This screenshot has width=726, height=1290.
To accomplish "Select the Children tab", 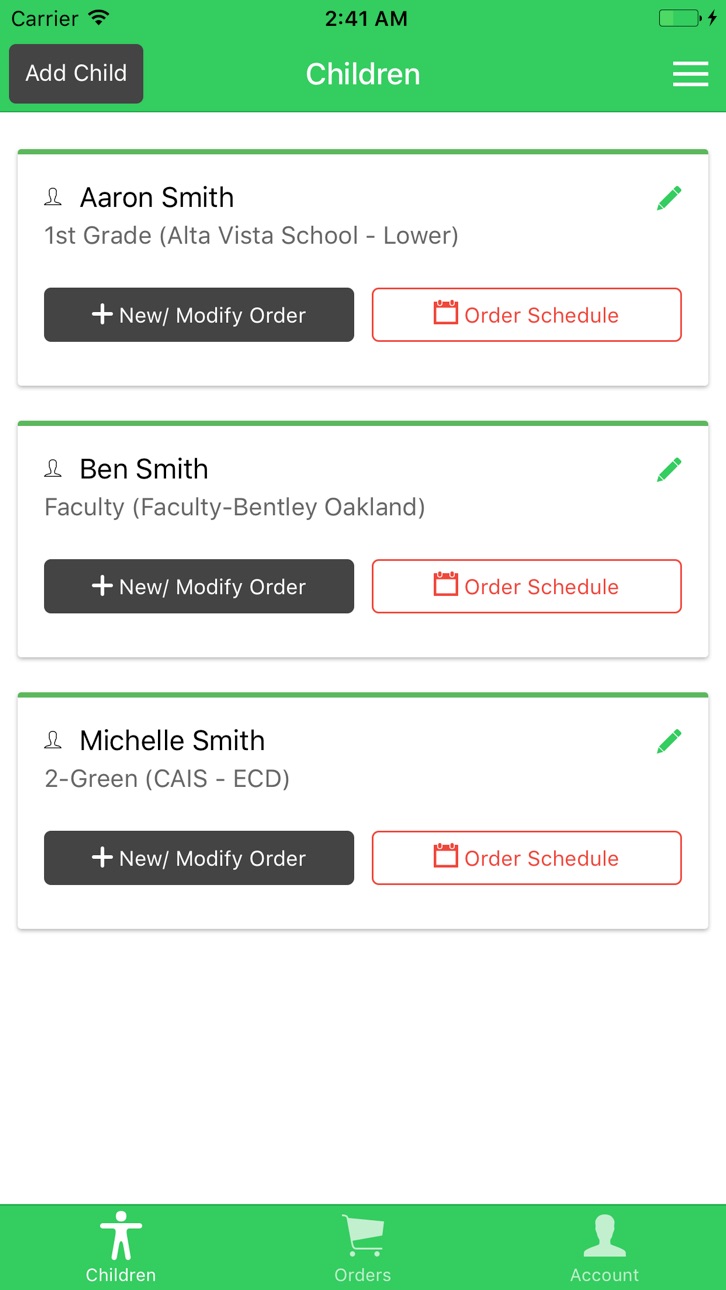I will (121, 1247).
